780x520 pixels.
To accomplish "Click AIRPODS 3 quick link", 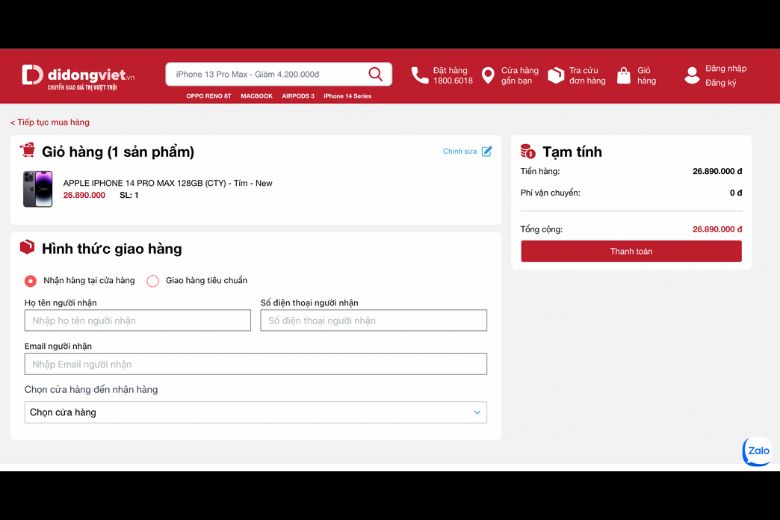I will 298,96.
